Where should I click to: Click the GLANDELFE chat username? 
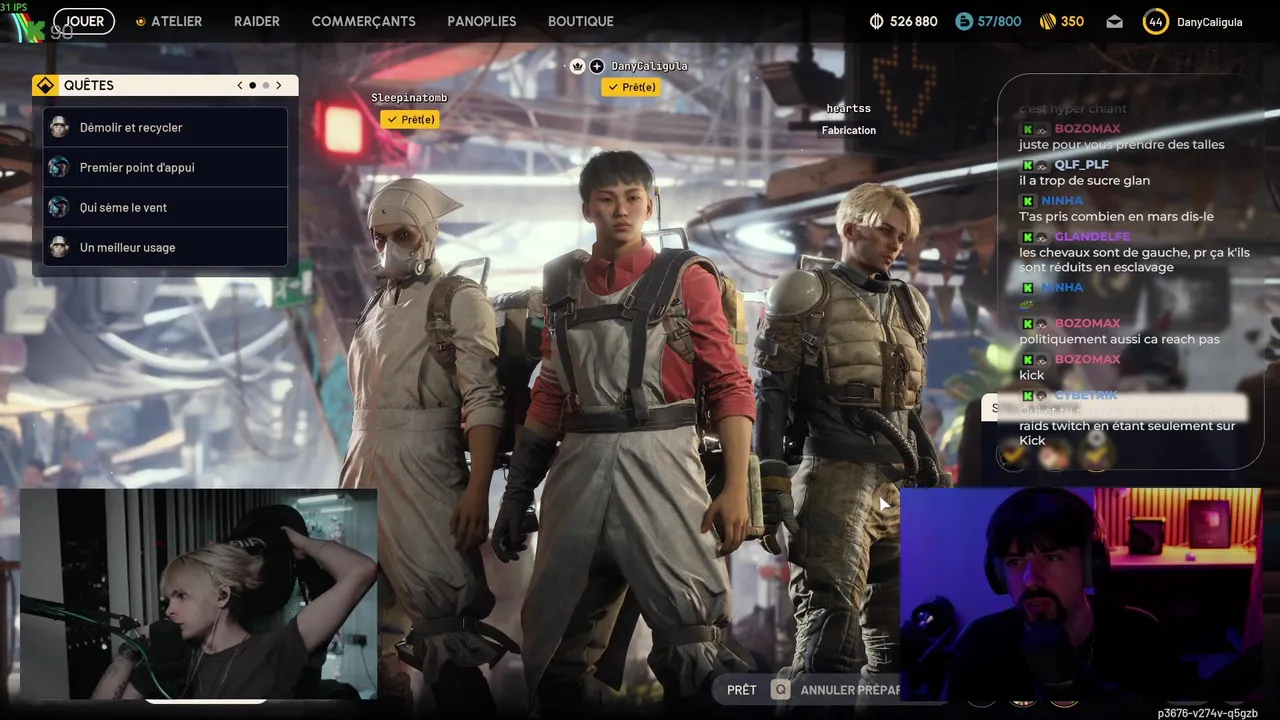[1092, 237]
